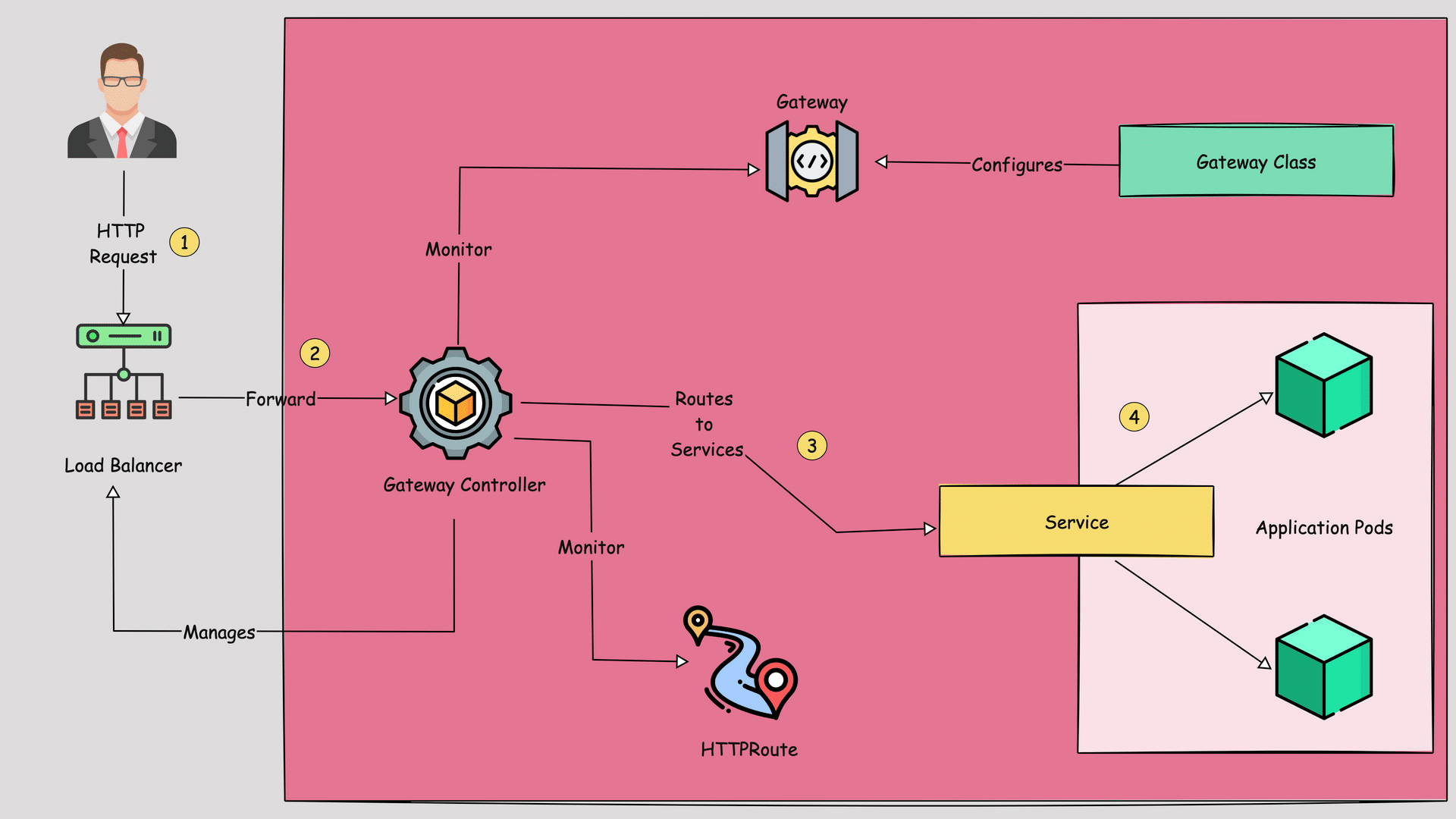The height and width of the screenshot is (819, 1456).
Task: Click the green Gateway Class box
Action: point(1256,162)
